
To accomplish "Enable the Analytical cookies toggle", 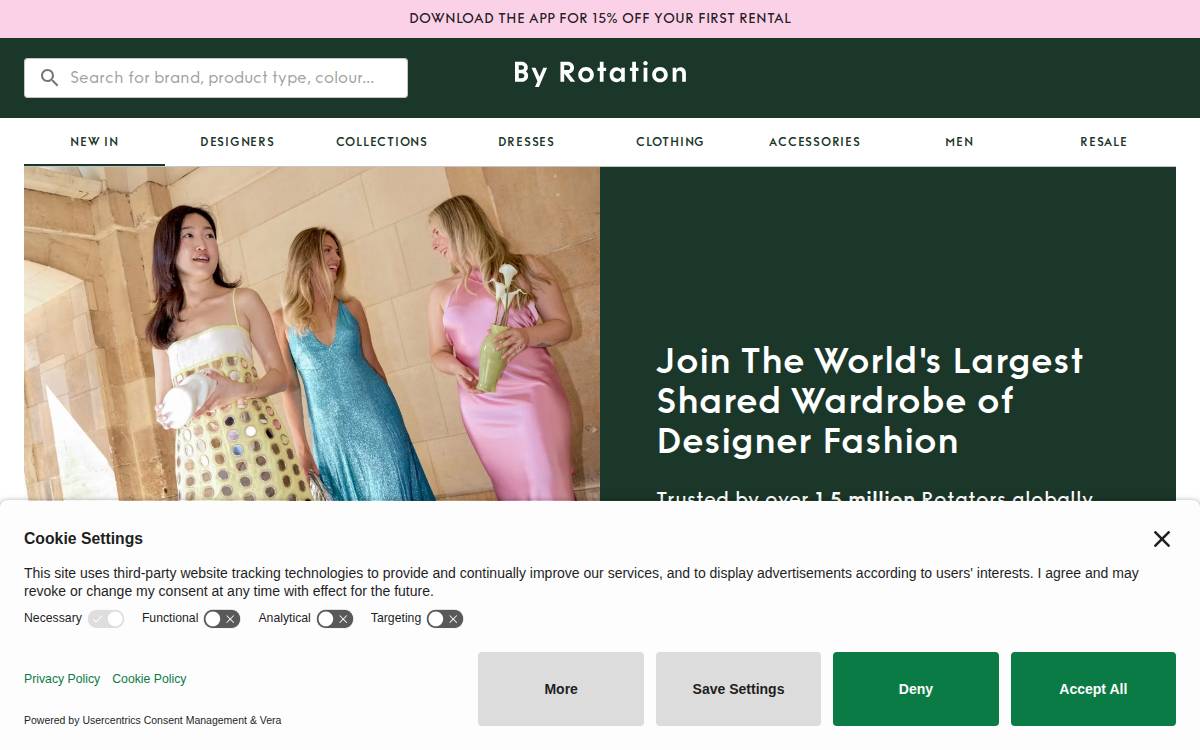I will pos(335,619).
